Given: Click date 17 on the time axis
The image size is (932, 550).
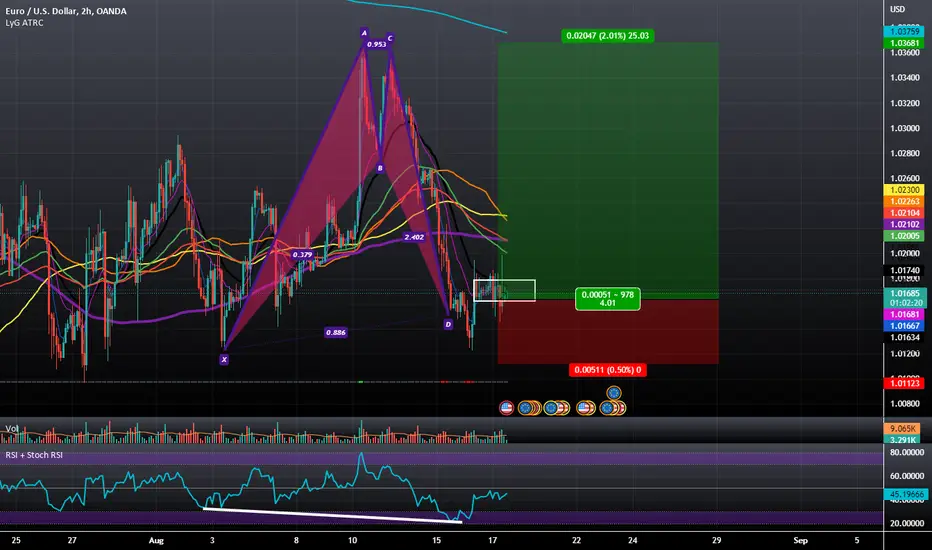Looking at the screenshot, I should [492, 540].
